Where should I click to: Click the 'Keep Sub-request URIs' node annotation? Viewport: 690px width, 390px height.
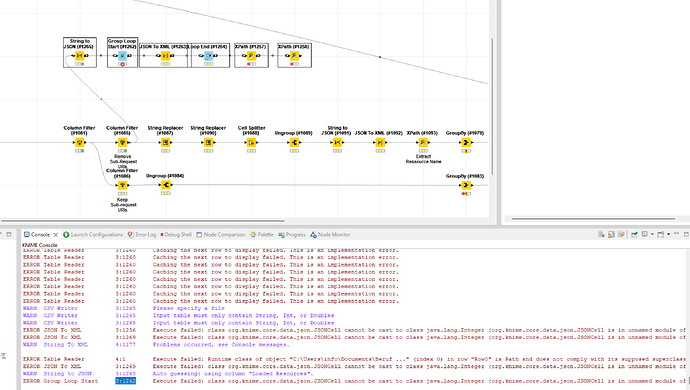point(123,205)
